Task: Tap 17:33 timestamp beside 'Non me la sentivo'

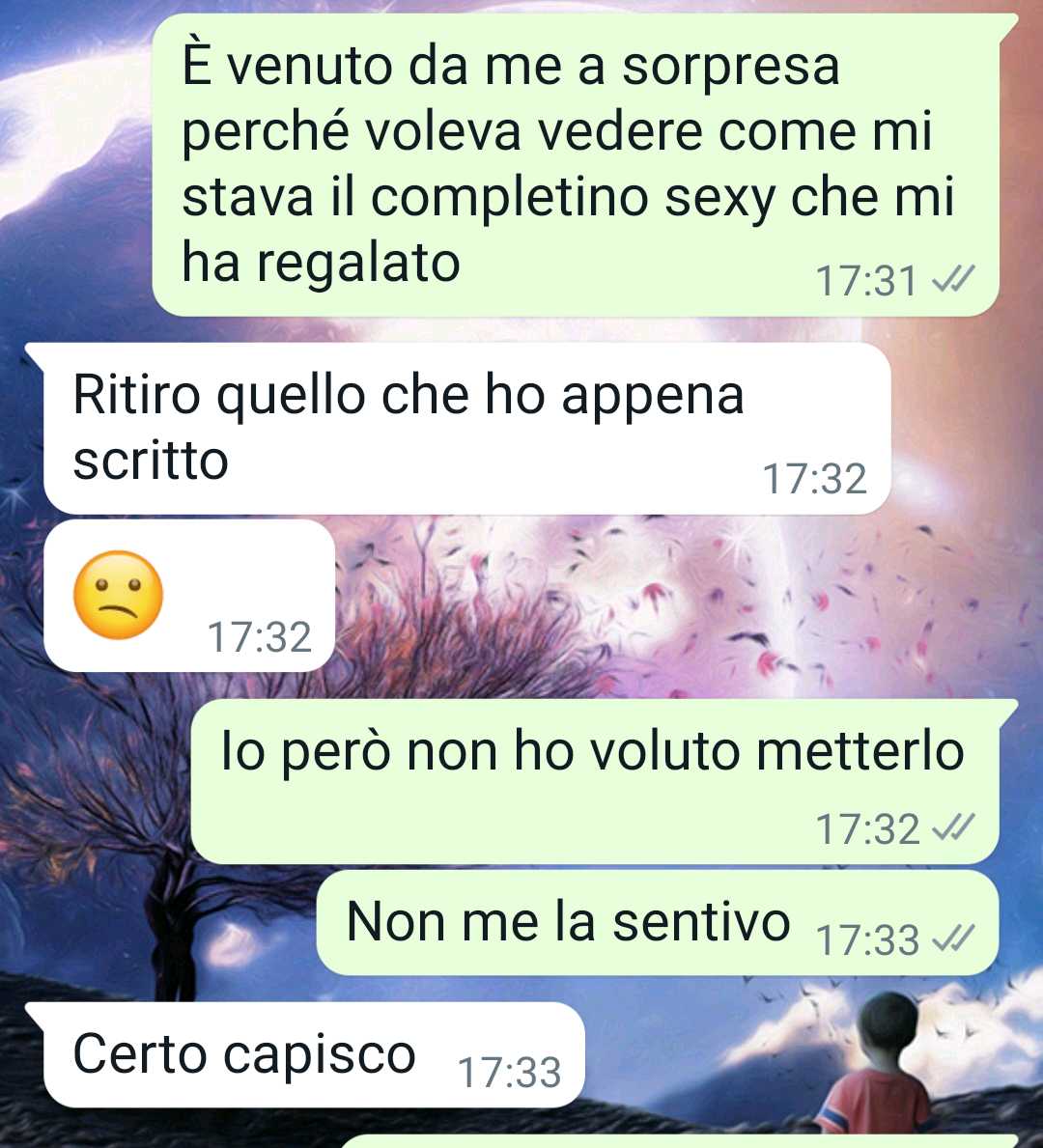Action: coord(867,940)
